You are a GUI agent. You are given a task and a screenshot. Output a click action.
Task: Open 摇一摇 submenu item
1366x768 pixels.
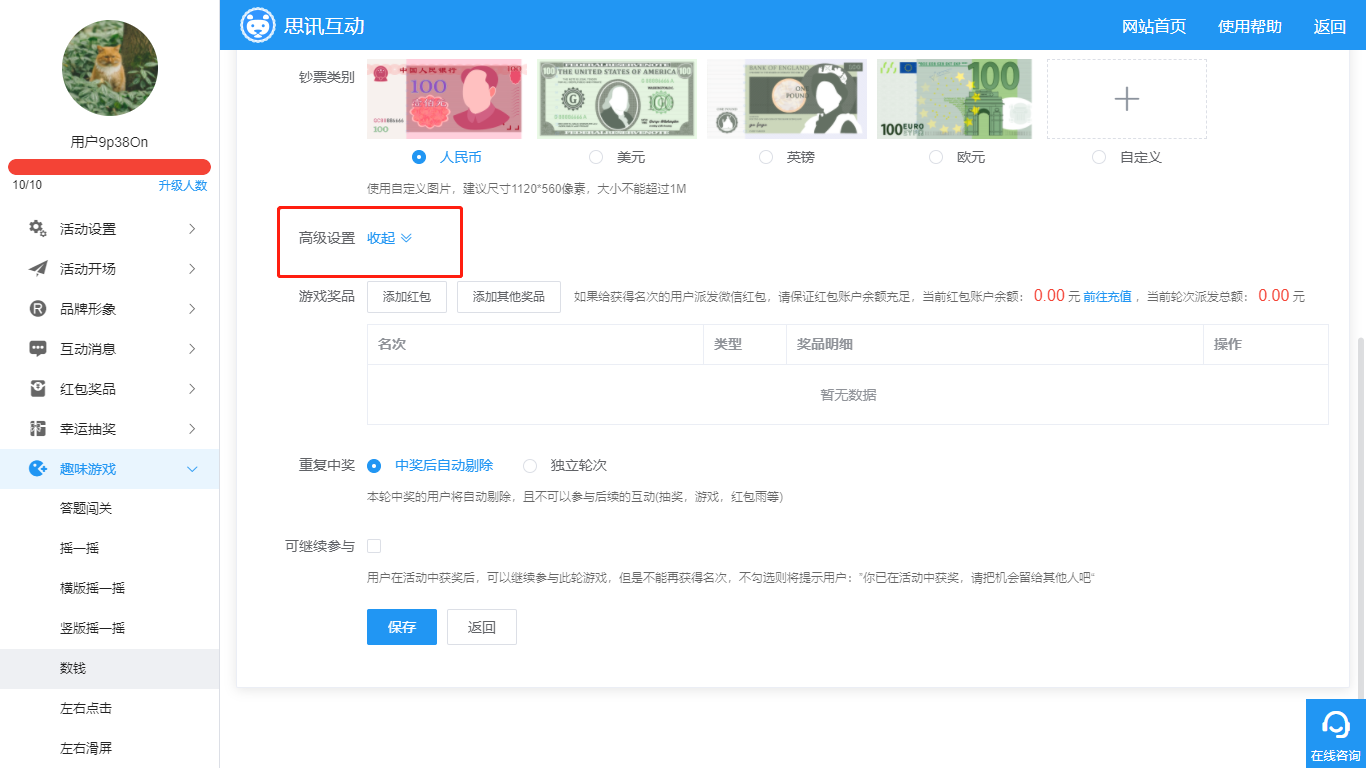[x=79, y=548]
